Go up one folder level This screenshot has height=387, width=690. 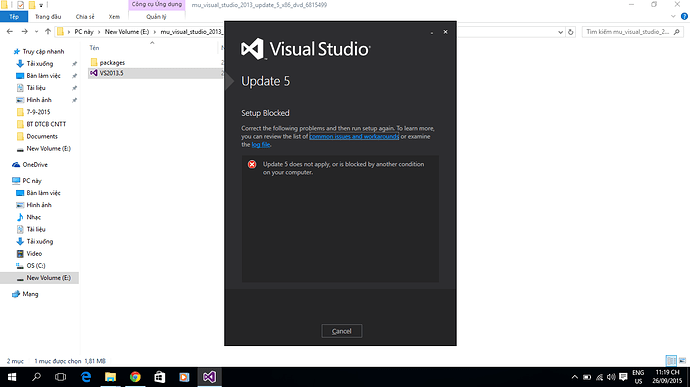[48, 32]
